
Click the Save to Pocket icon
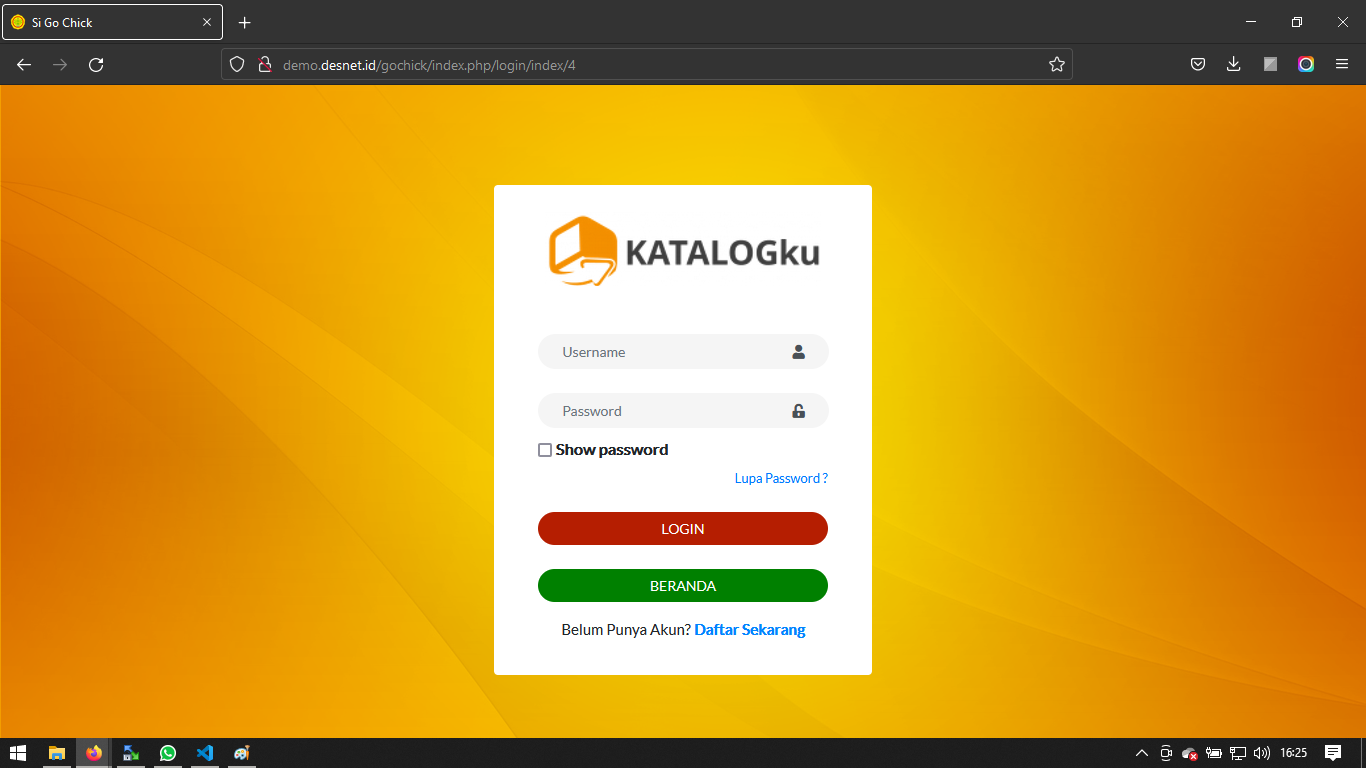(x=1197, y=65)
